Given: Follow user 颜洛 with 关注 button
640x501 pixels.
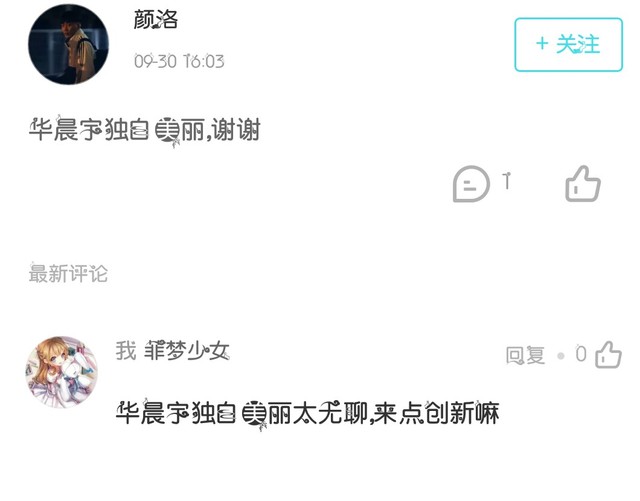Looking at the screenshot, I should (x=568, y=45).
